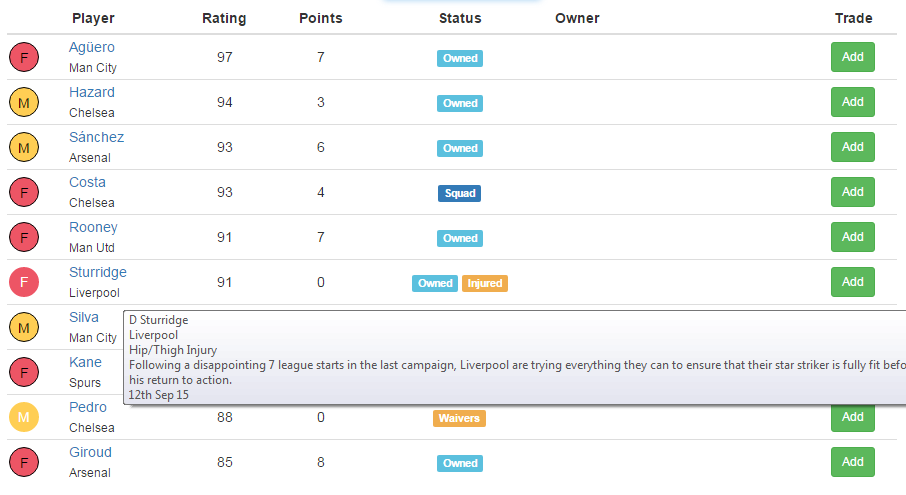
Task: Click Sánchez's points value 6
Action: [x=321, y=148]
